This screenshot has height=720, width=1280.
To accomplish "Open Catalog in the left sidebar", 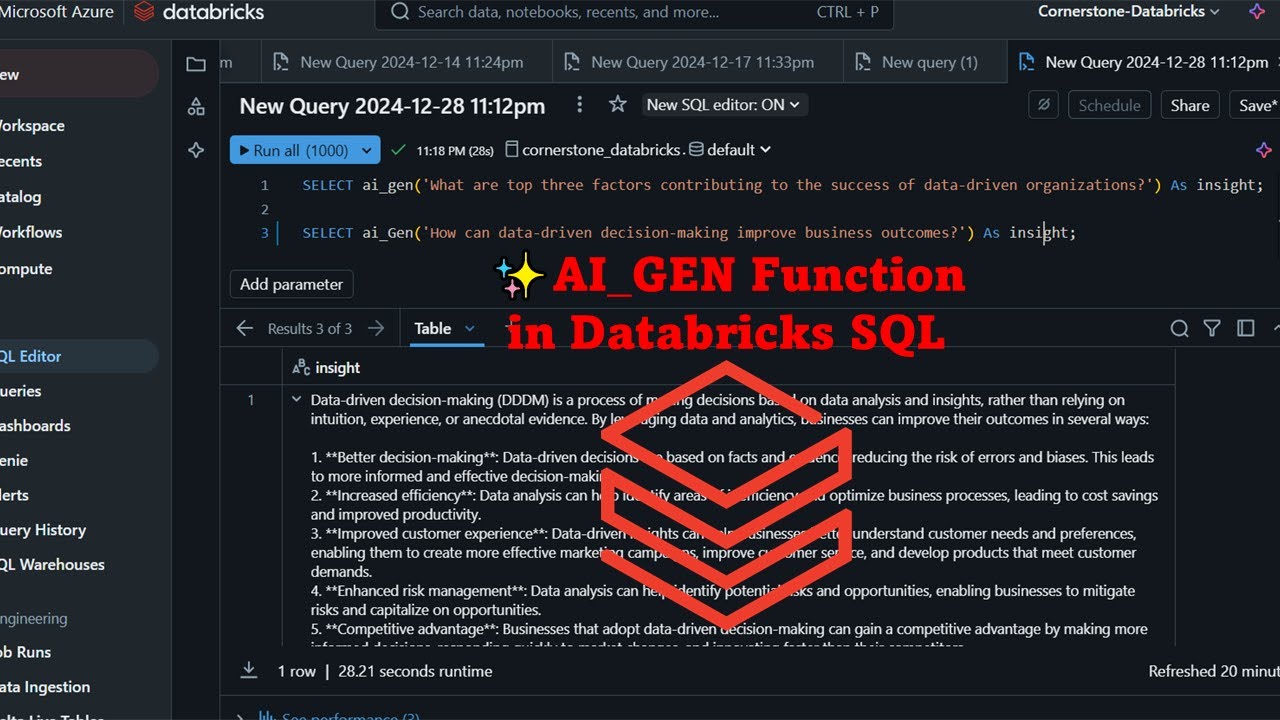I will 21,197.
